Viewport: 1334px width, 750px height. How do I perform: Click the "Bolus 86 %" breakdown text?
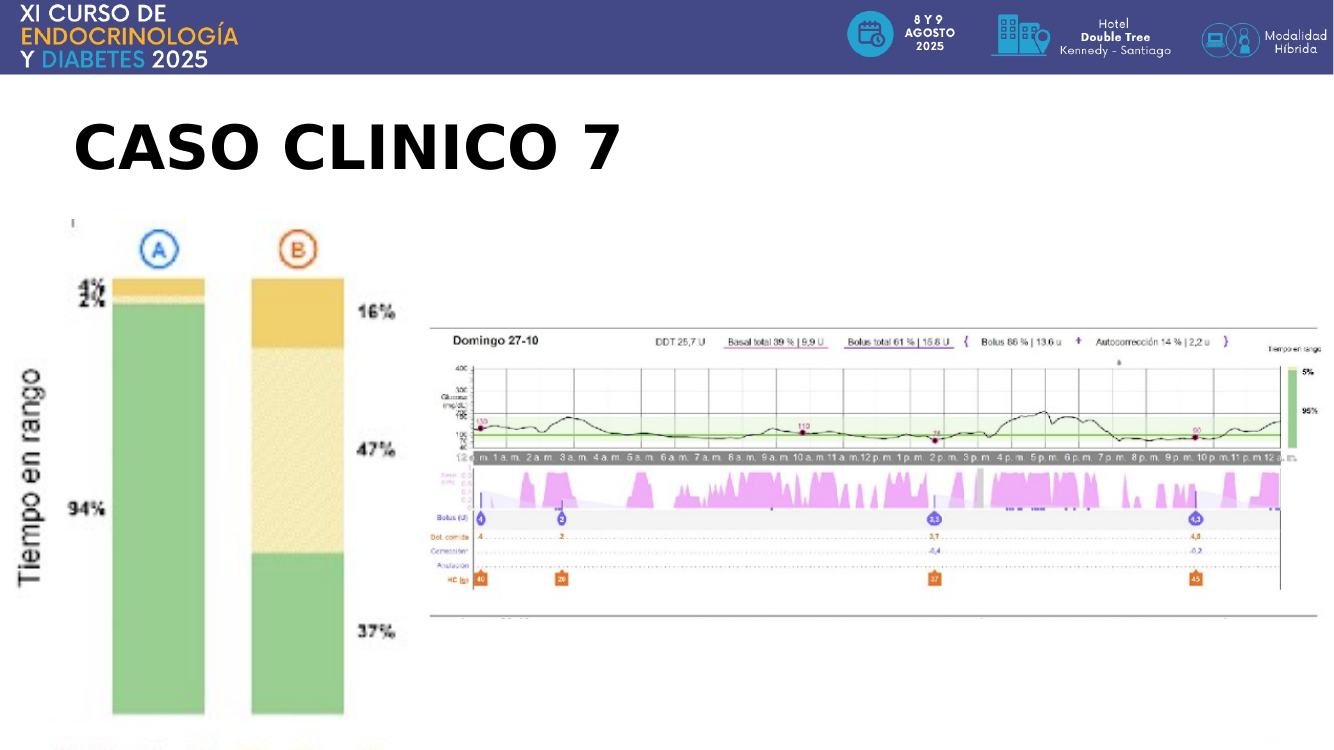(x=1021, y=342)
